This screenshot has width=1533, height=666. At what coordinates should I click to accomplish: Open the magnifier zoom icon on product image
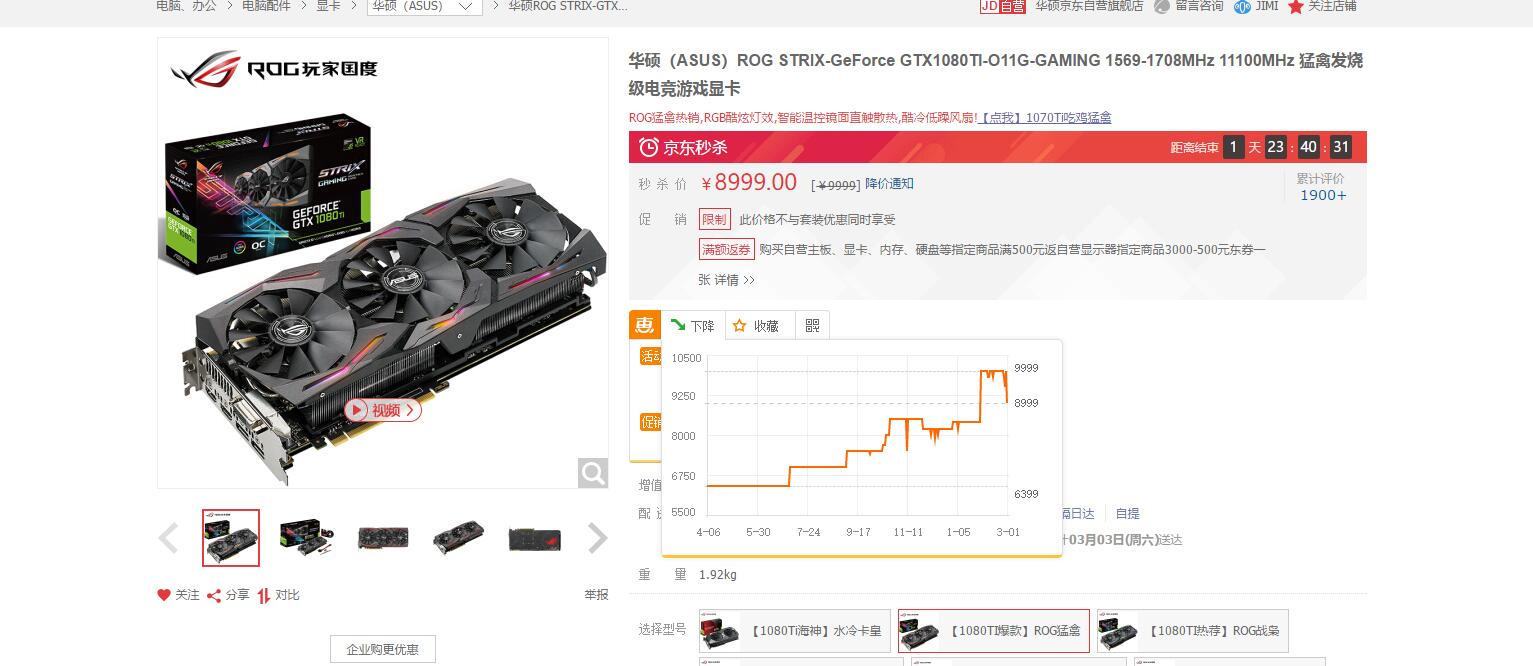(x=593, y=472)
